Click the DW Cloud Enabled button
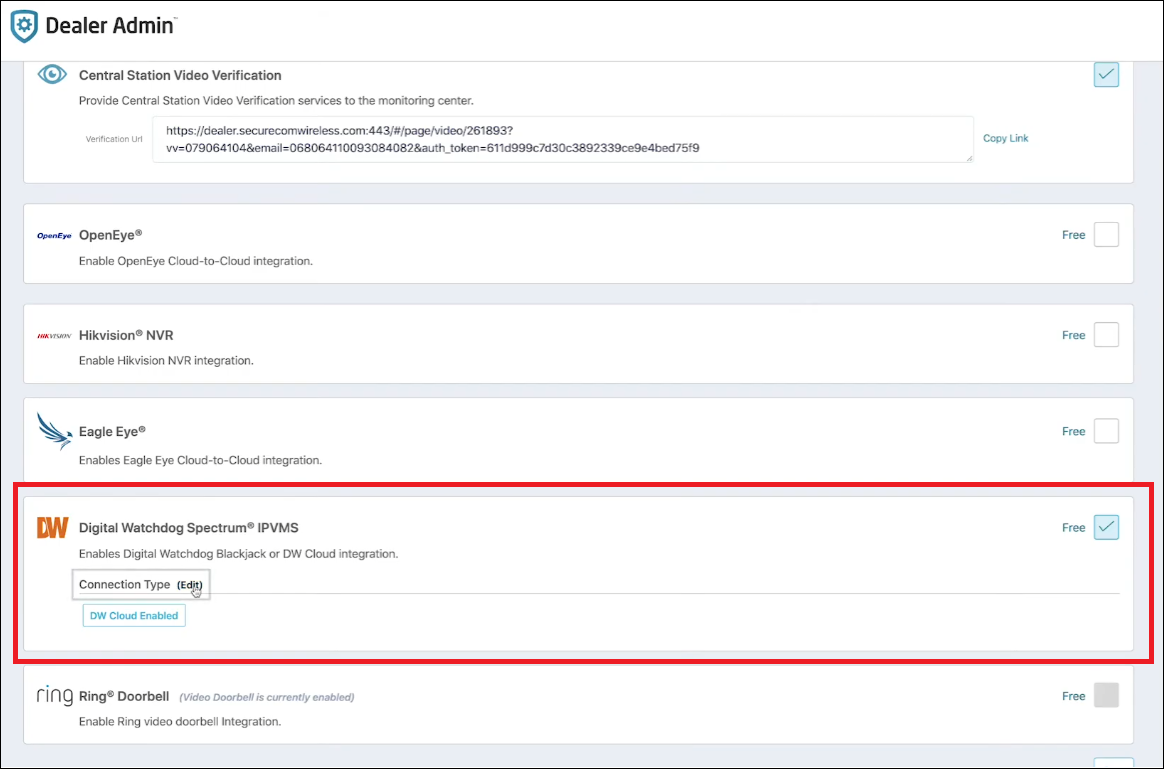Image resolution: width=1164 pixels, height=769 pixels. [134, 615]
